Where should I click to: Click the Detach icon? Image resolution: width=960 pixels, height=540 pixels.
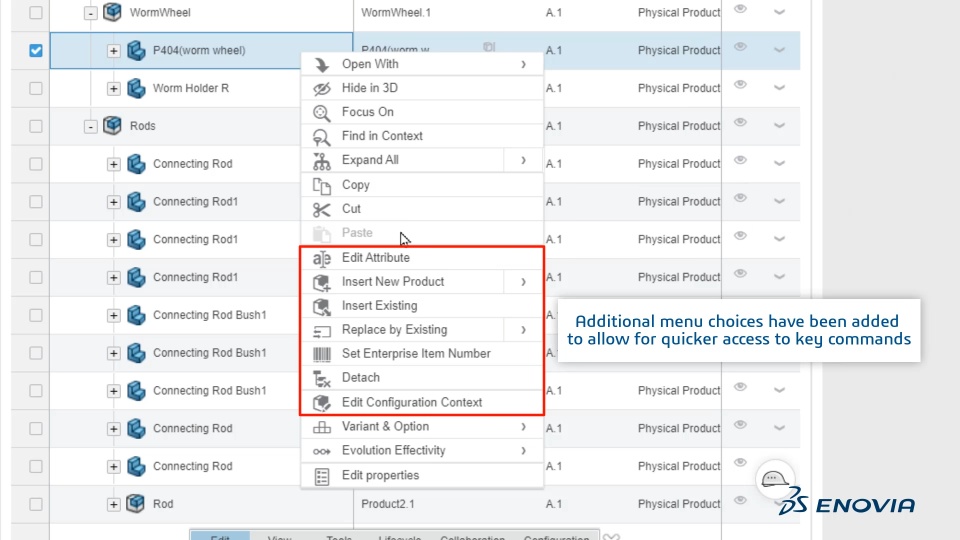click(321, 378)
